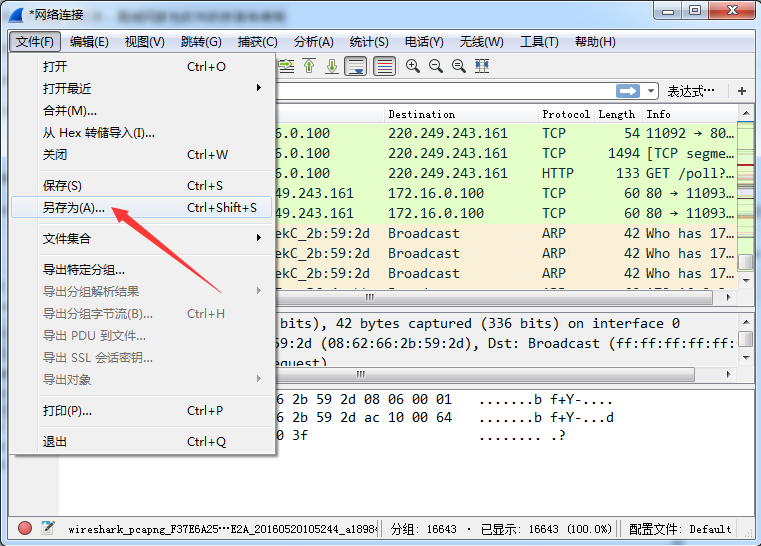The width and height of the screenshot is (761, 546).
Task: Click the 表达式… button
Action: click(691, 91)
